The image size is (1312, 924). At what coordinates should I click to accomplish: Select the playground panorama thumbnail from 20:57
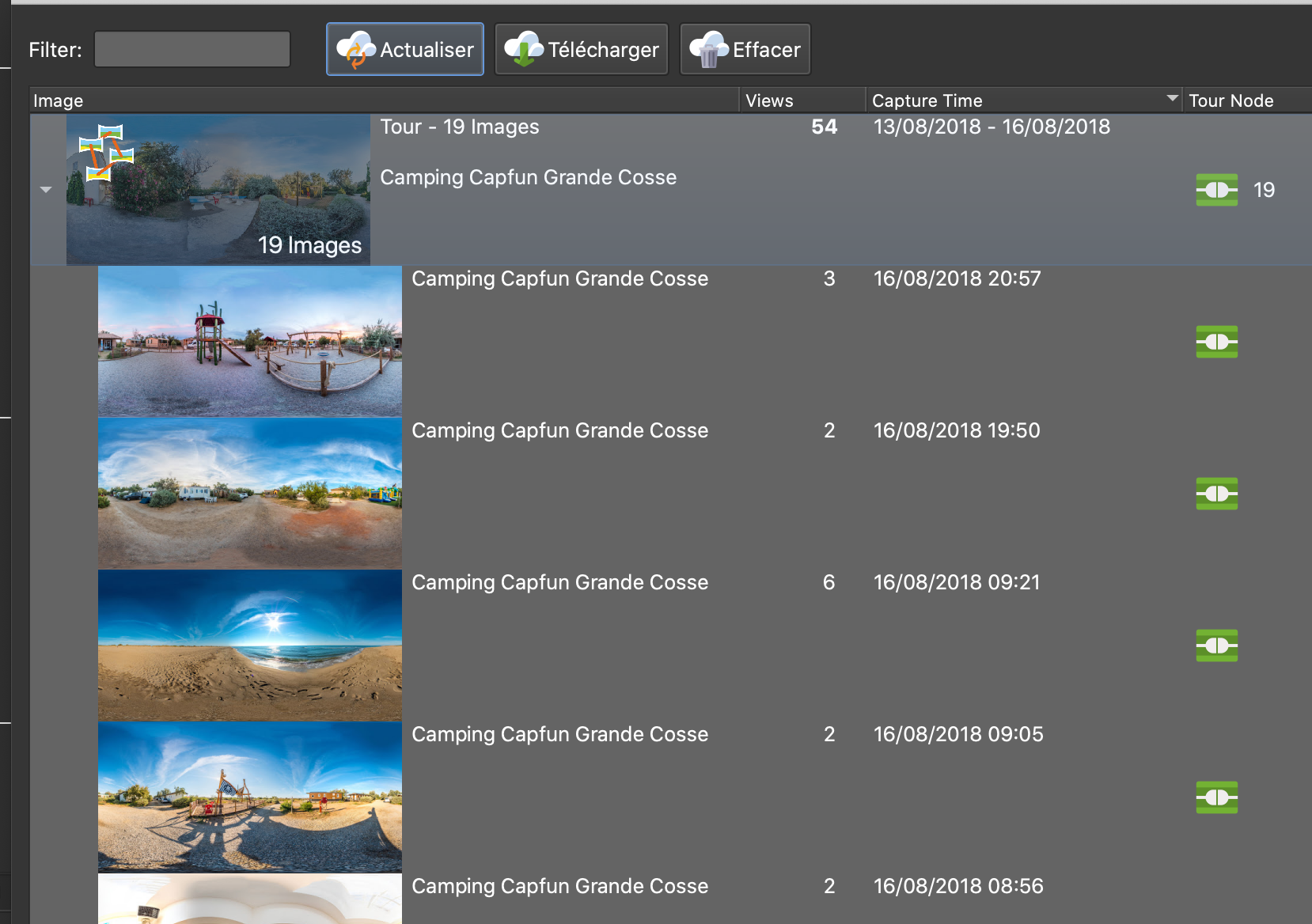[x=250, y=341]
